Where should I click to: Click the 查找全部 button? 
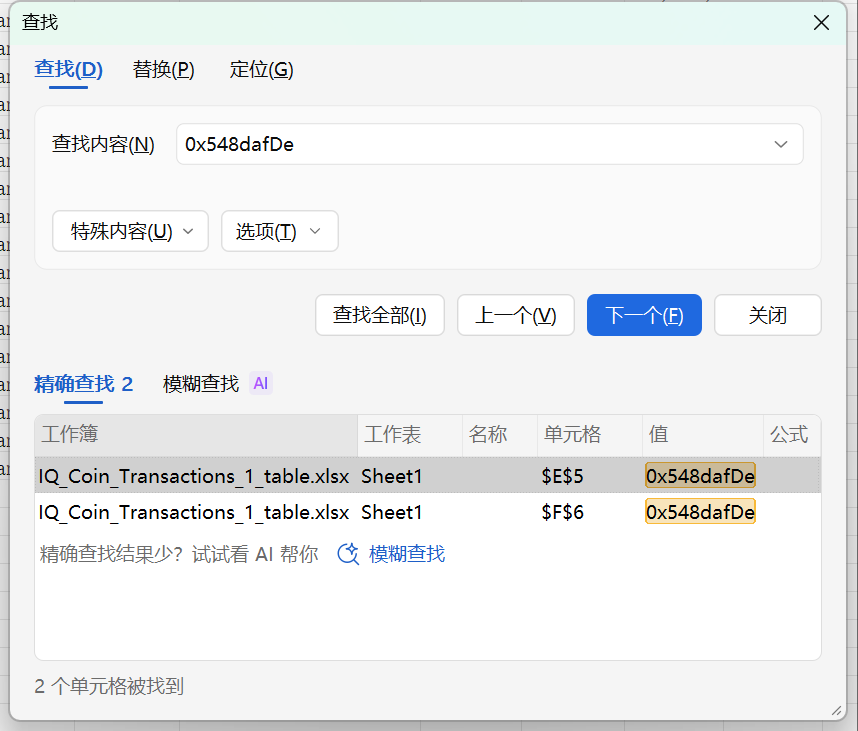[379, 315]
